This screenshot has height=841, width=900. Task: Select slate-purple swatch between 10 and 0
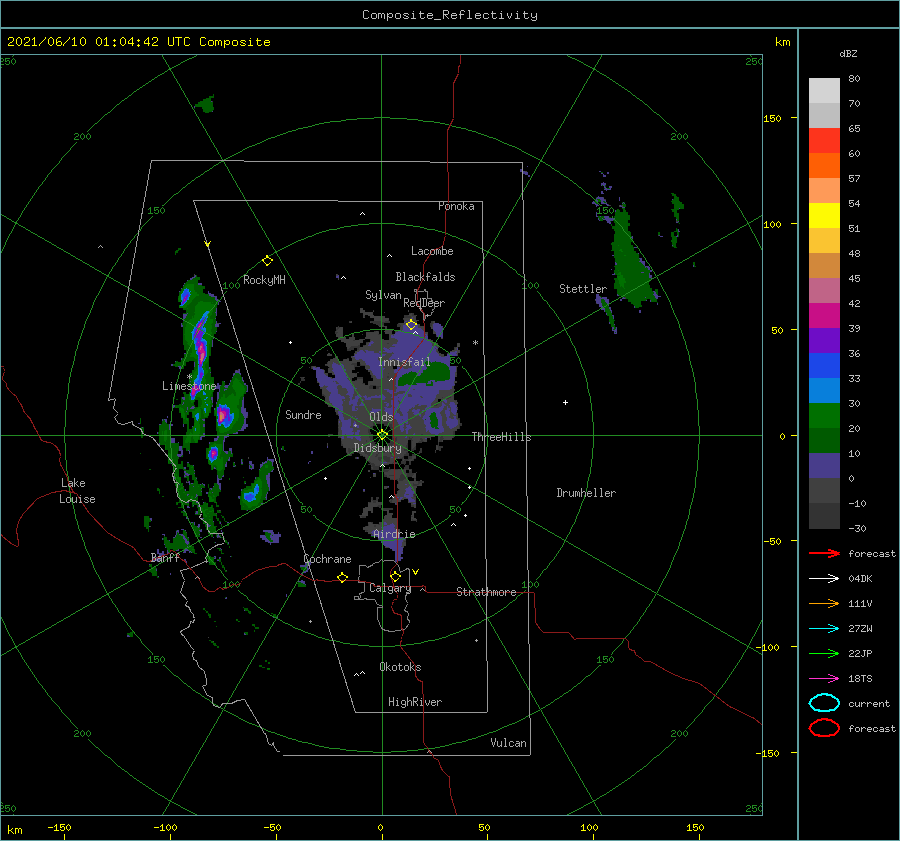coord(824,466)
